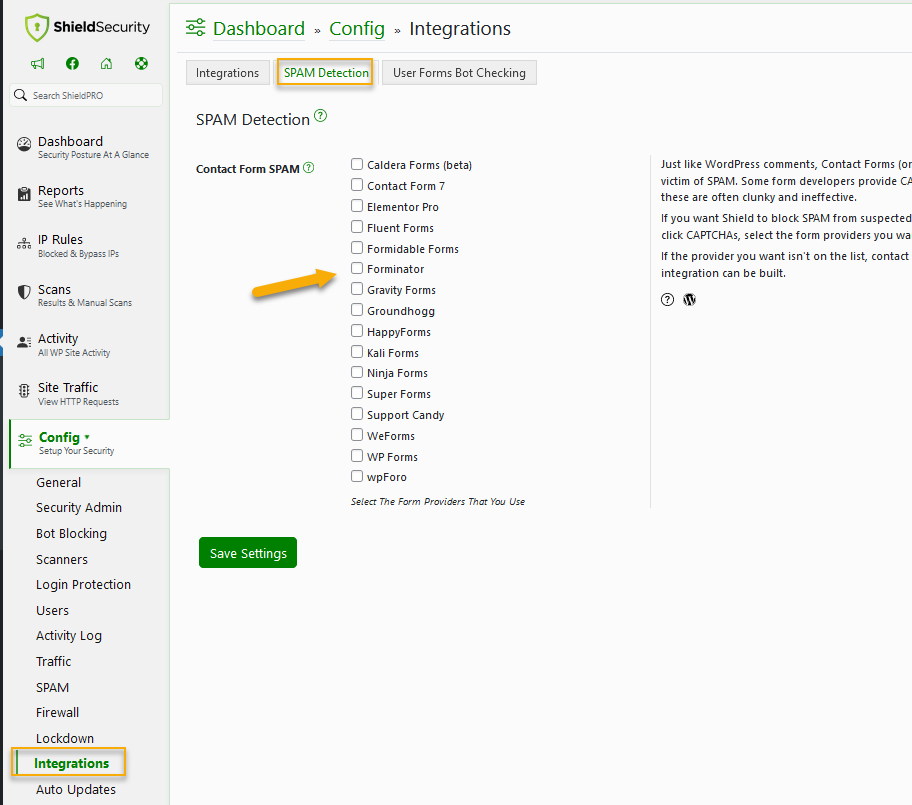This screenshot has width=912, height=805.
Task: Enable the WeForms checkbox
Action: [357, 435]
